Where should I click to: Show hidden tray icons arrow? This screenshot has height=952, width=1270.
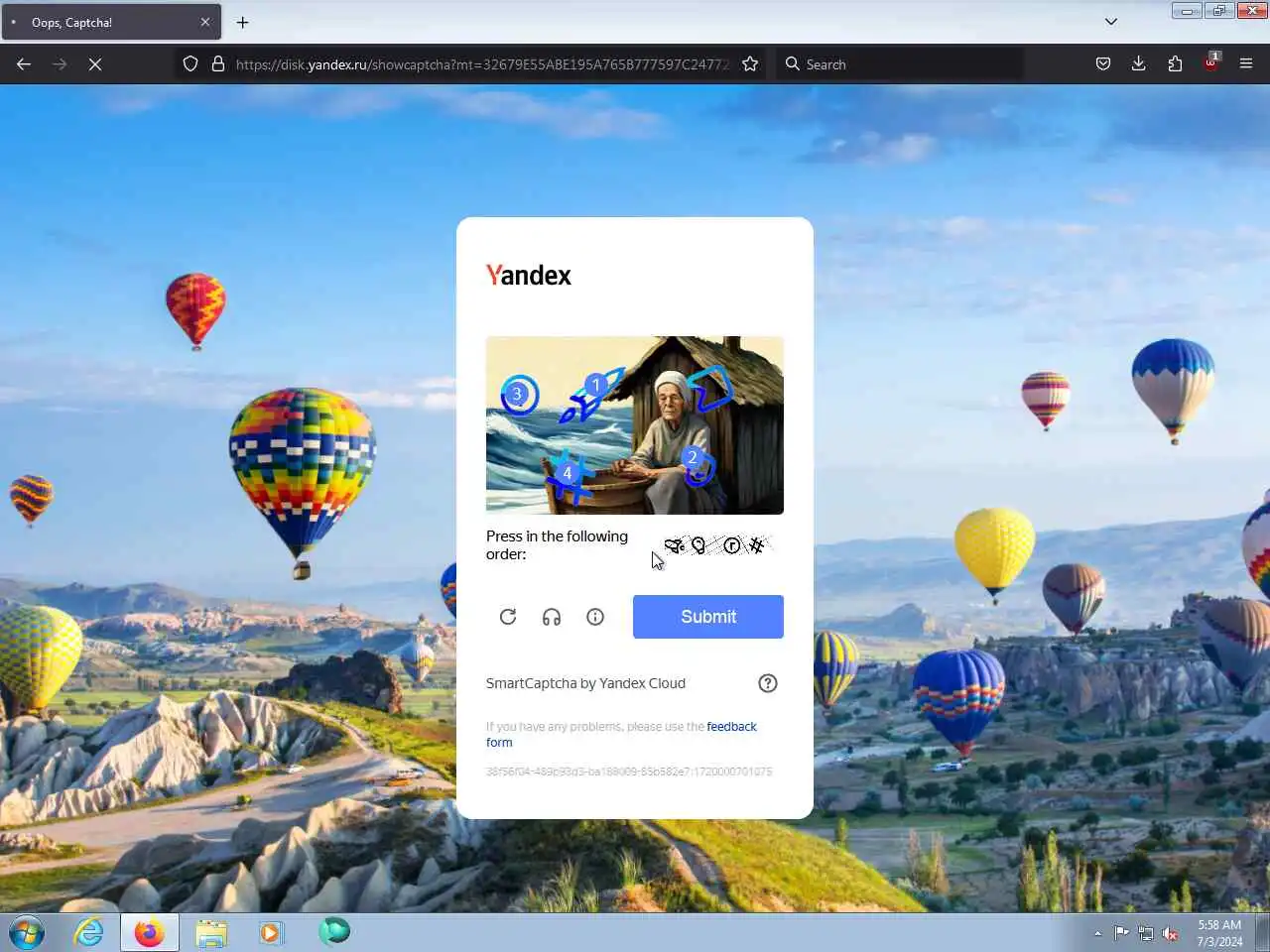click(1097, 933)
